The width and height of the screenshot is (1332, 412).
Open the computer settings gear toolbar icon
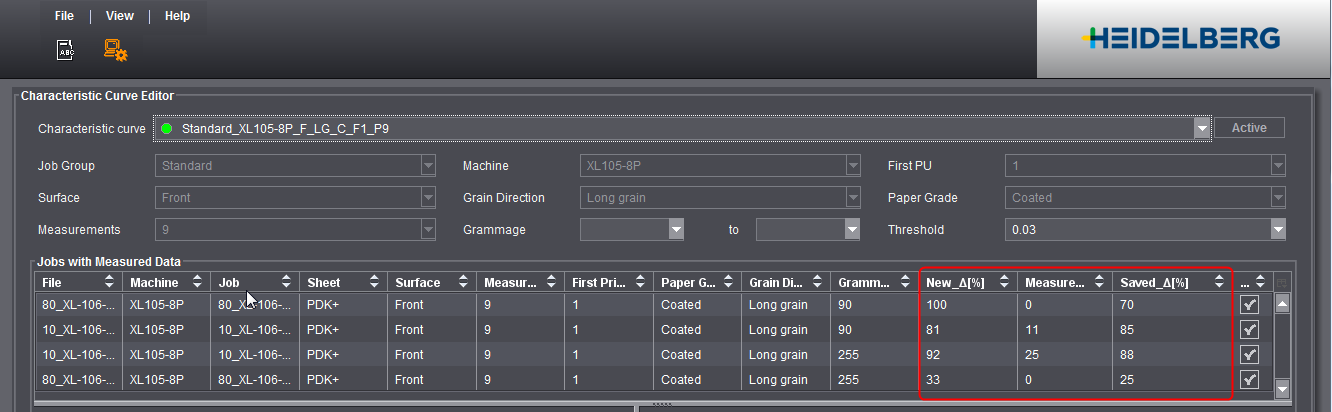pos(116,49)
